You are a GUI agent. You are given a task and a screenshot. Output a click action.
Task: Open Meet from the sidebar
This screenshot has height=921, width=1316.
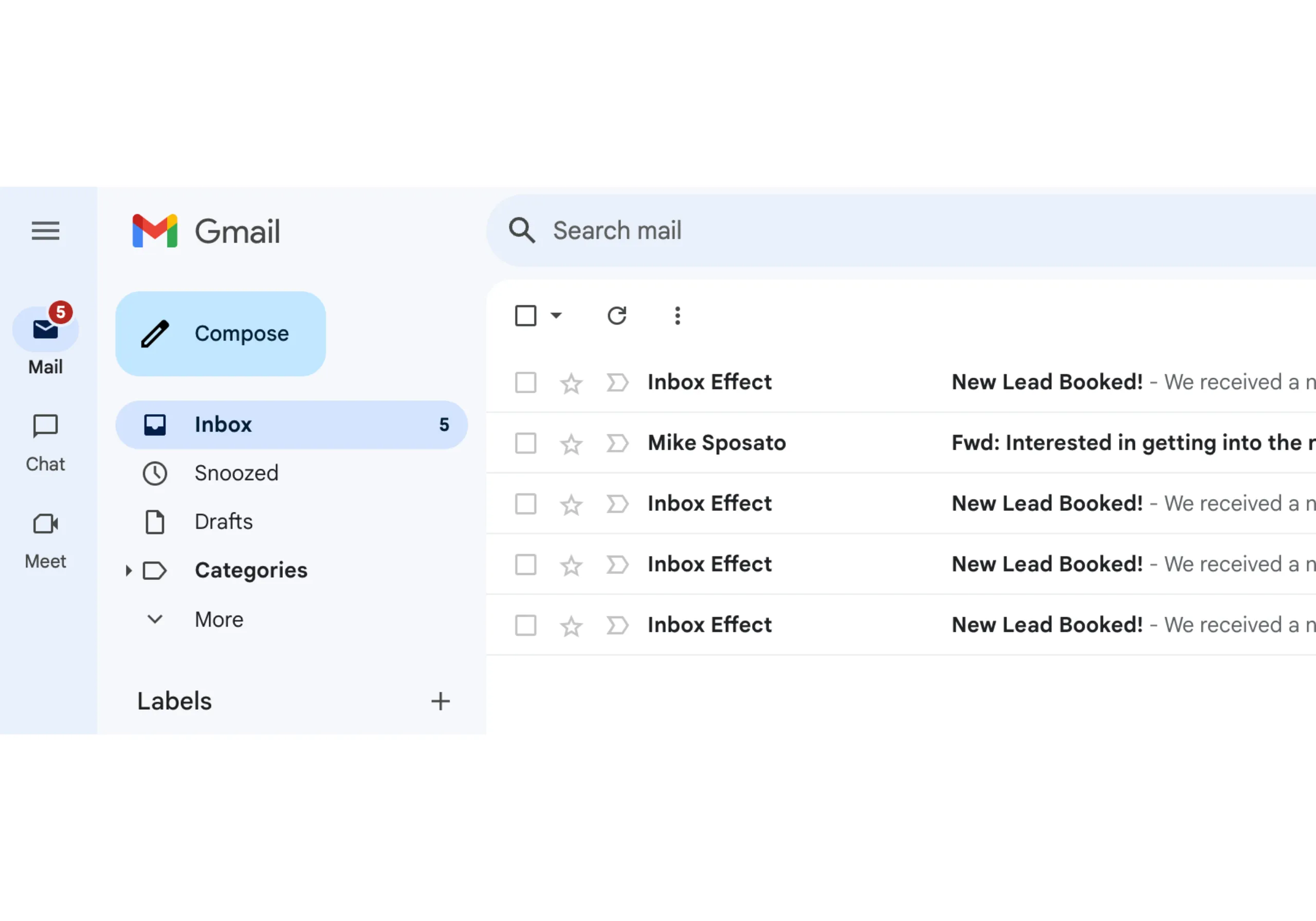pyautogui.click(x=45, y=524)
